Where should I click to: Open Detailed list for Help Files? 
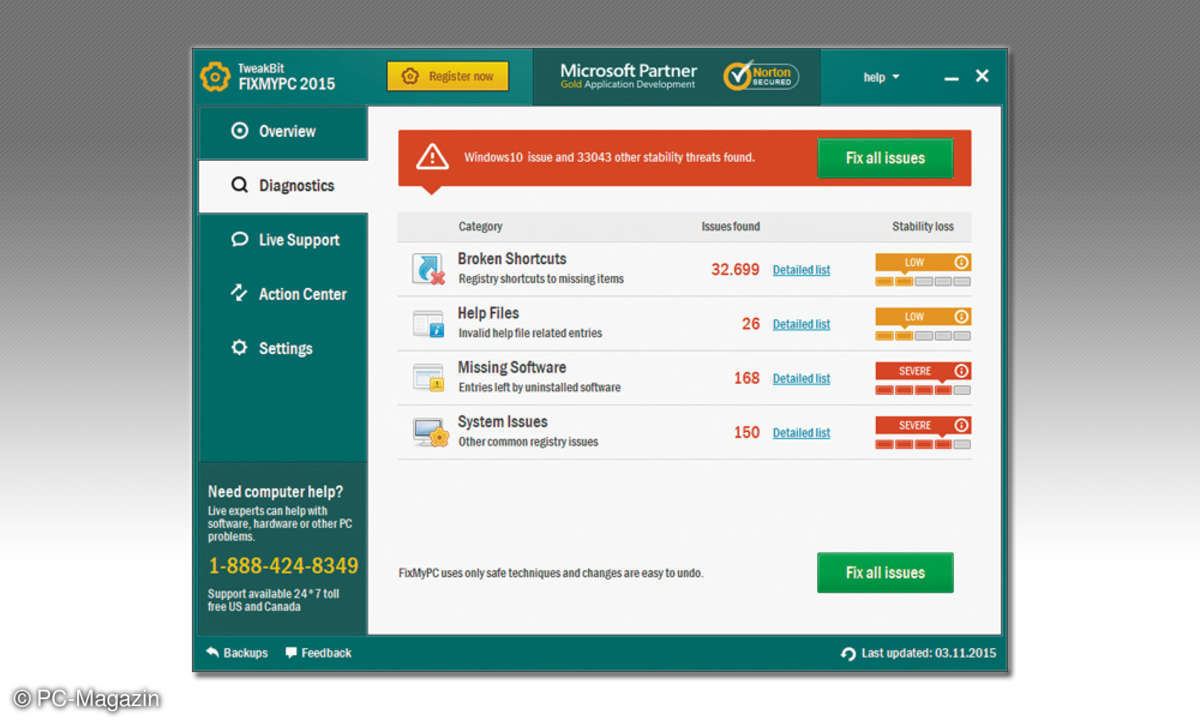[801, 324]
